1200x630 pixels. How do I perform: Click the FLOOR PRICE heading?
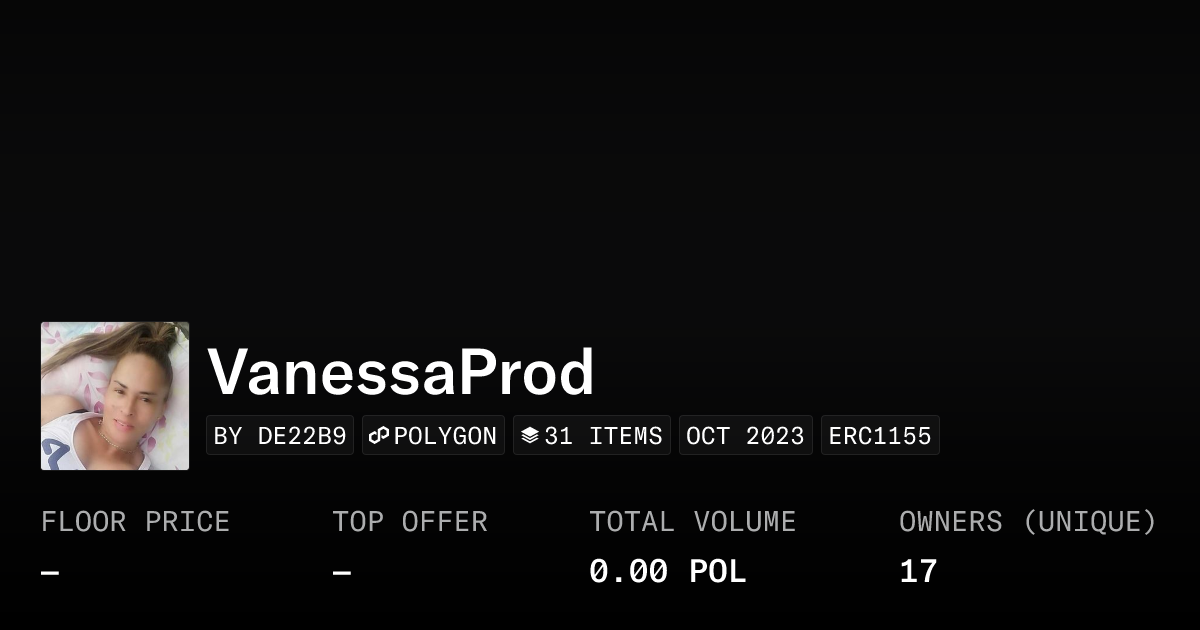click(x=135, y=522)
